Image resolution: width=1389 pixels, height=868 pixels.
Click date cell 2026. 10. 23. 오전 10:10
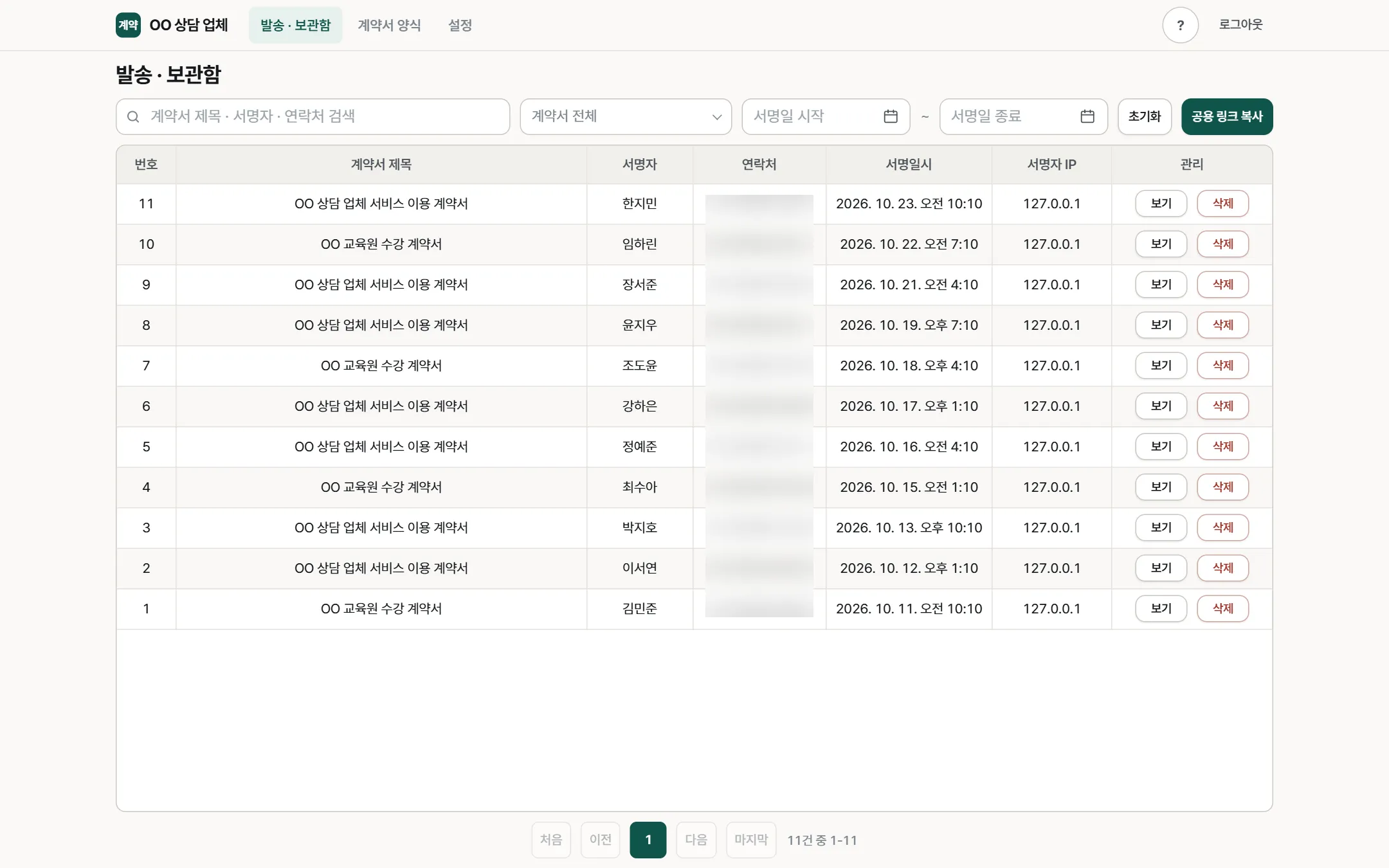909,204
